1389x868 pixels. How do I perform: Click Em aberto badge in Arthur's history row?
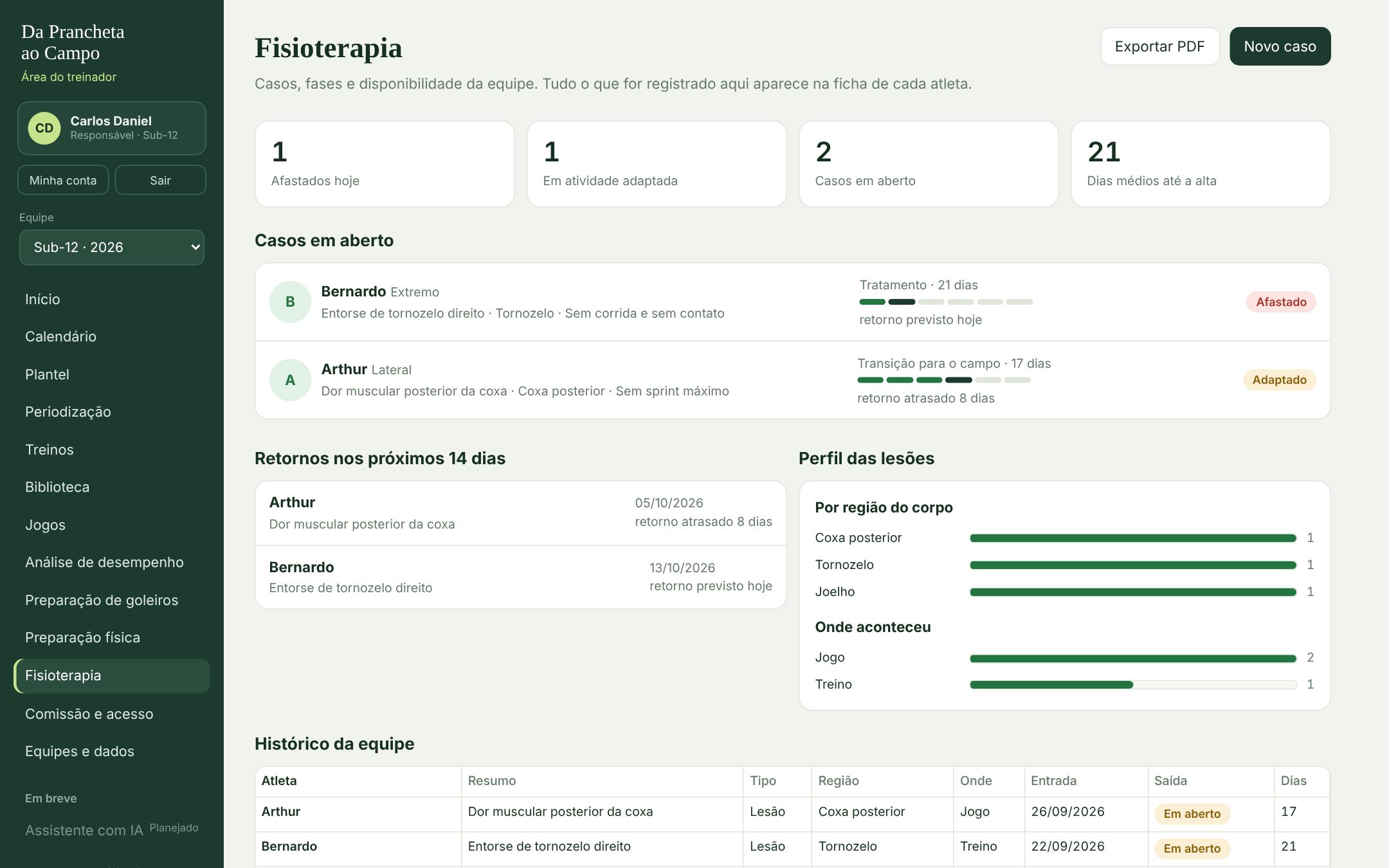1192,813
